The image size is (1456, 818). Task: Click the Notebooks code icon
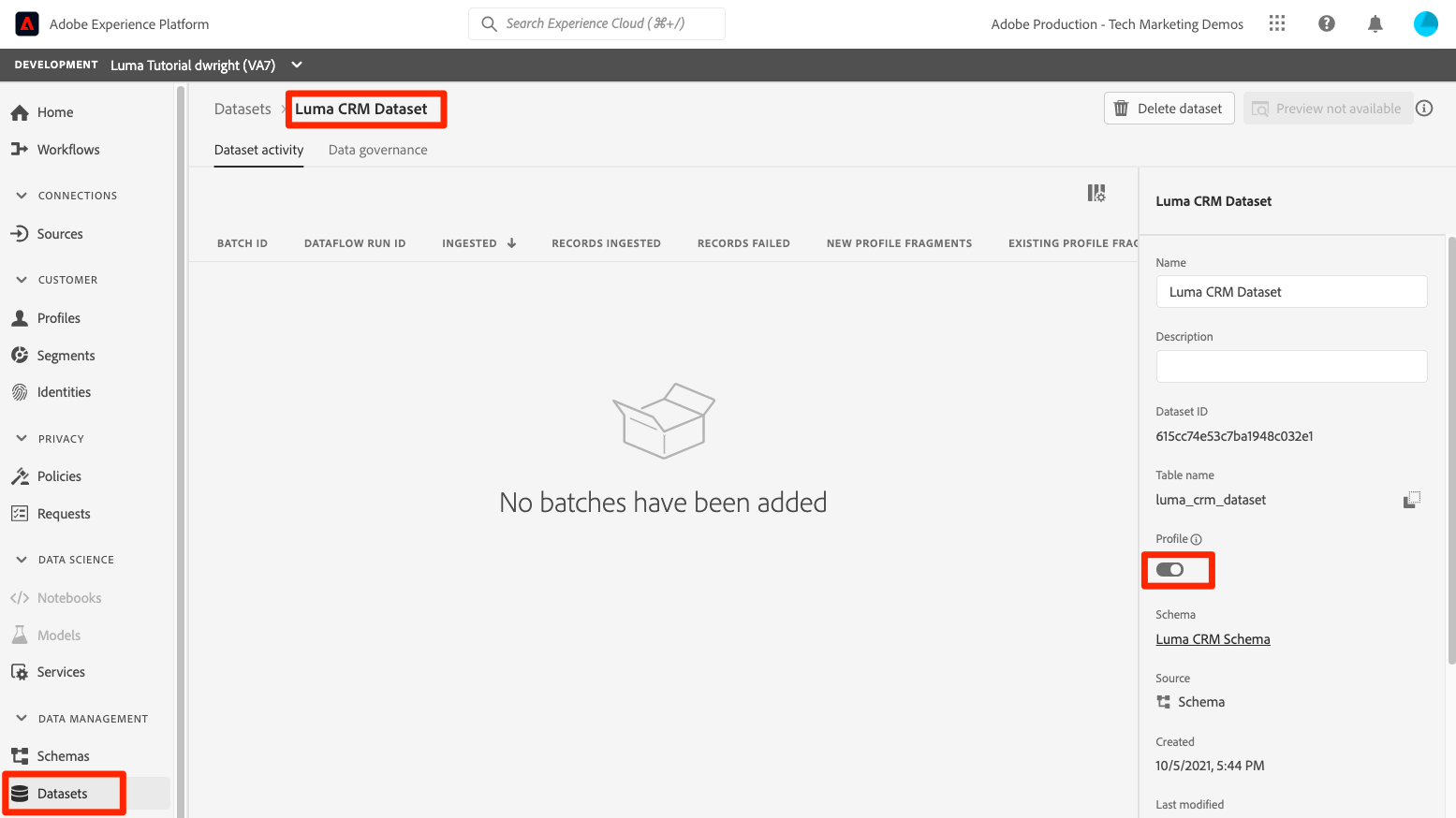(20, 598)
